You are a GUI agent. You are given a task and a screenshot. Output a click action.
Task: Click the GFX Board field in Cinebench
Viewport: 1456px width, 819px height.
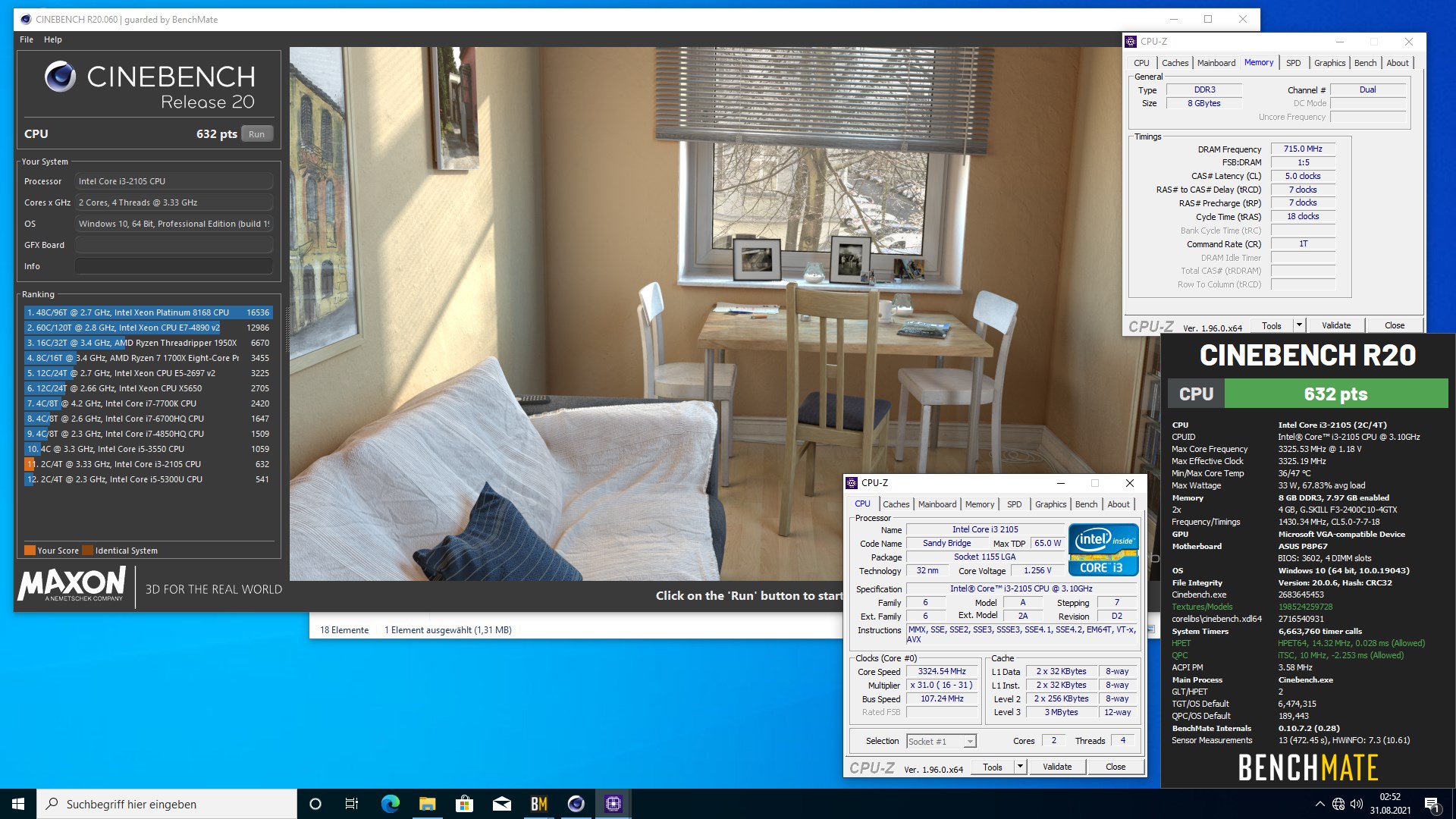[x=174, y=245]
